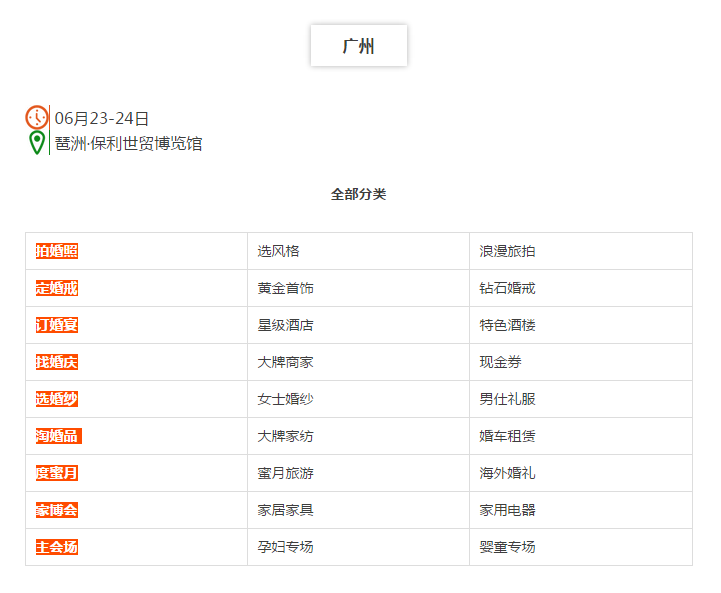Open the 找婚庆 category
The image size is (721, 593).
57,362
